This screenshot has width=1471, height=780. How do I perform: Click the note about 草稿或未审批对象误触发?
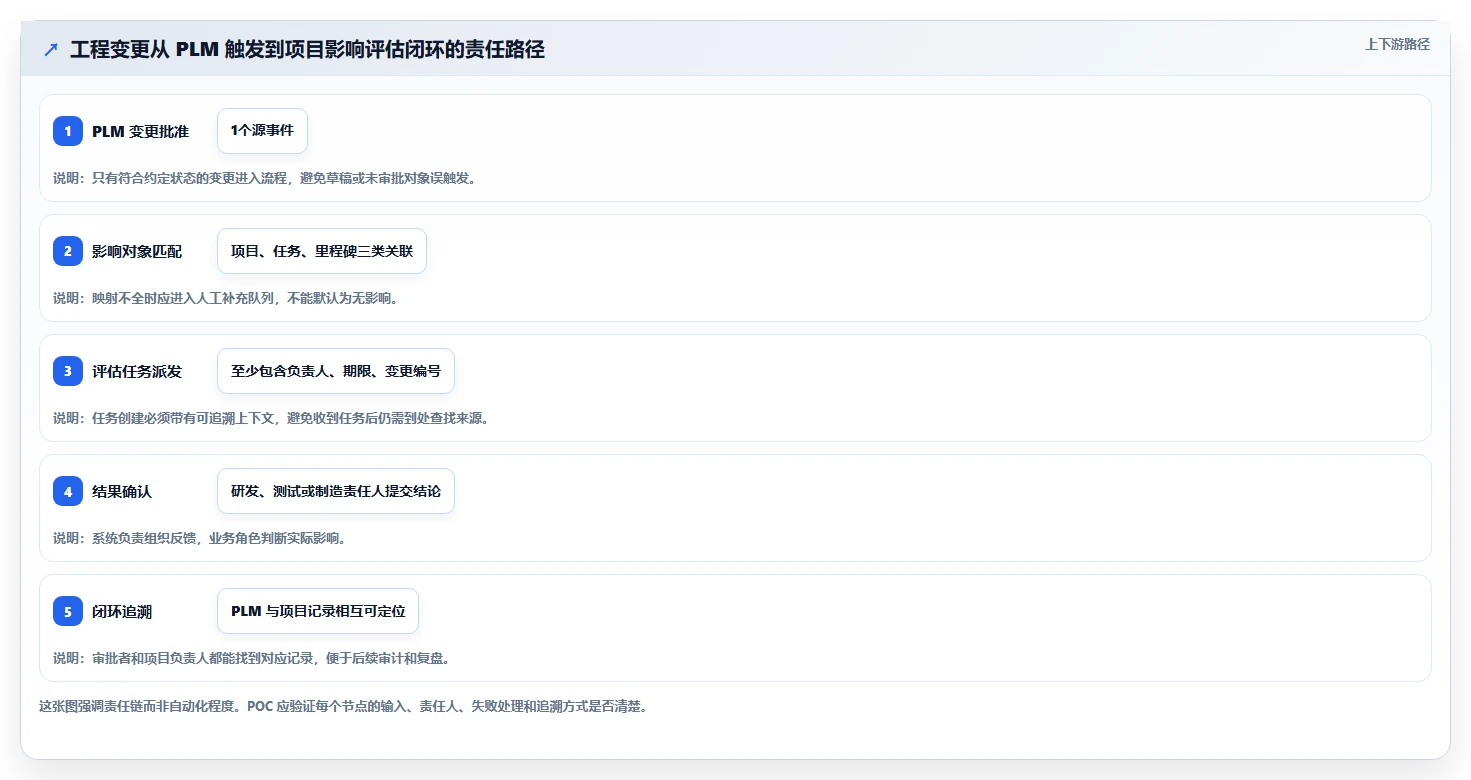pos(265,178)
